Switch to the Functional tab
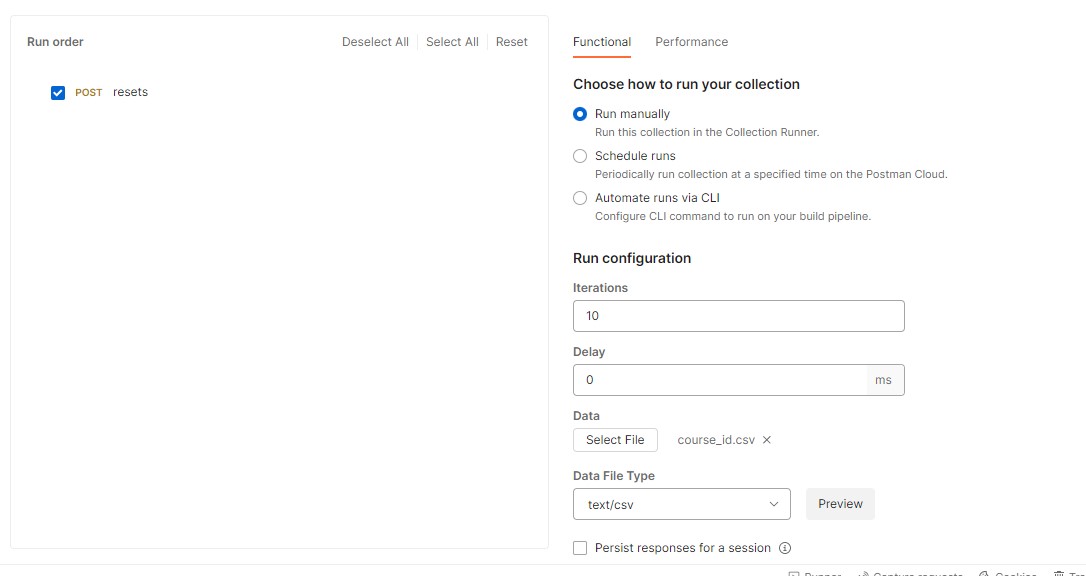Viewport: 1086px width, 576px height. (x=602, y=42)
